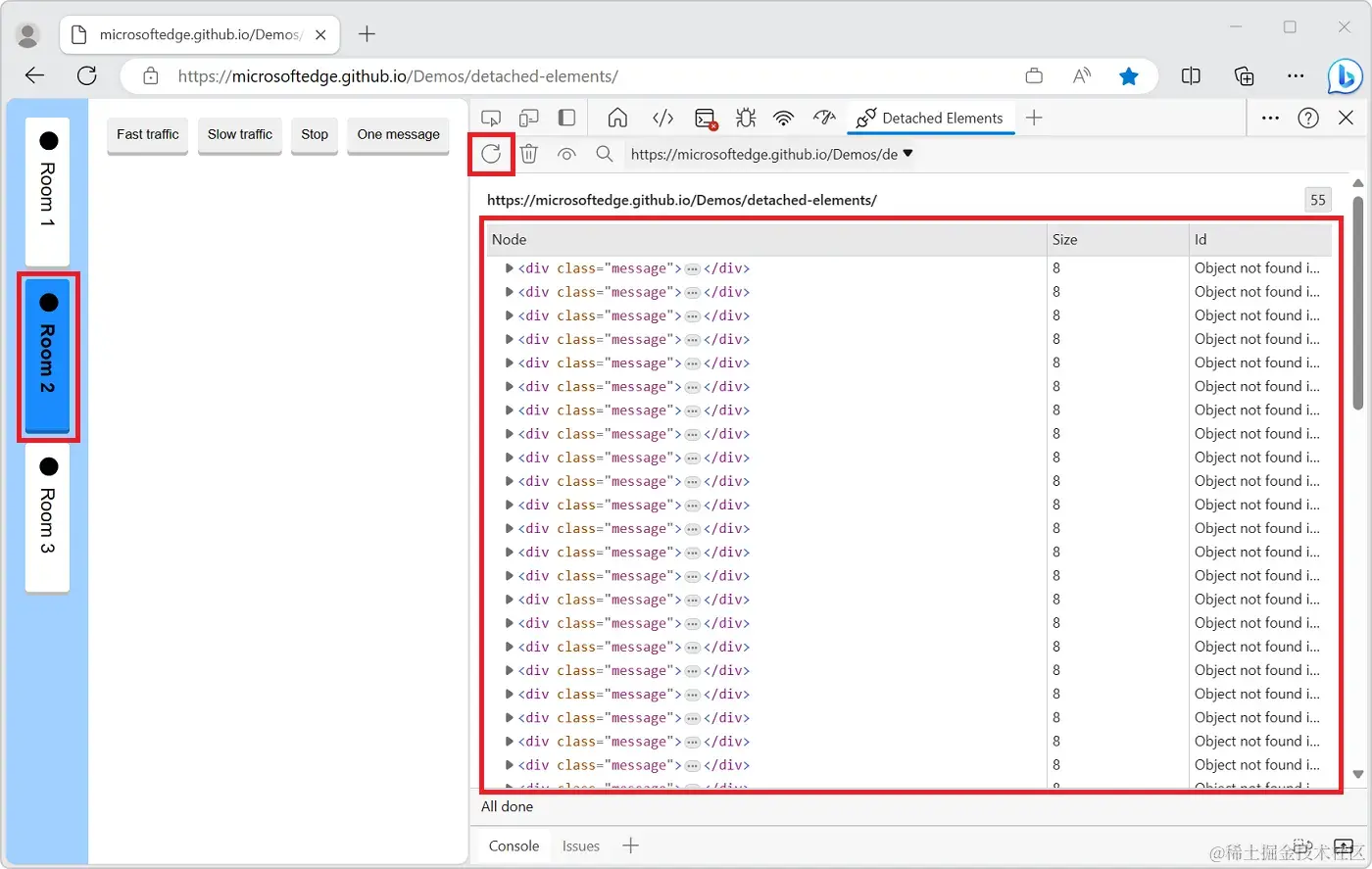Expand the first div message node in the table
The width and height of the screenshot is (1372, 869).
click(509, 268)
